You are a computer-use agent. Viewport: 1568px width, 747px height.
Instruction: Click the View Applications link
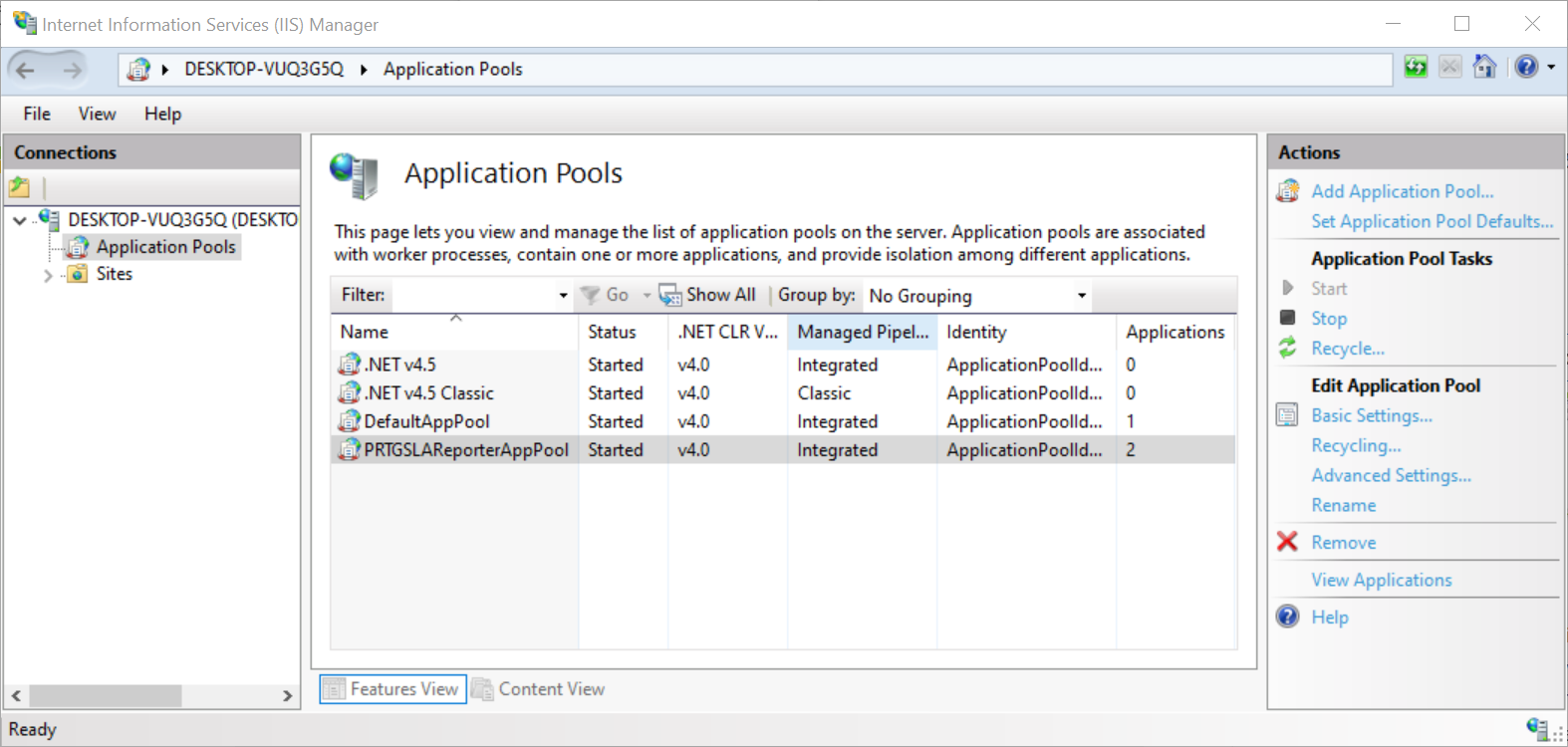tap(1381, 580)
